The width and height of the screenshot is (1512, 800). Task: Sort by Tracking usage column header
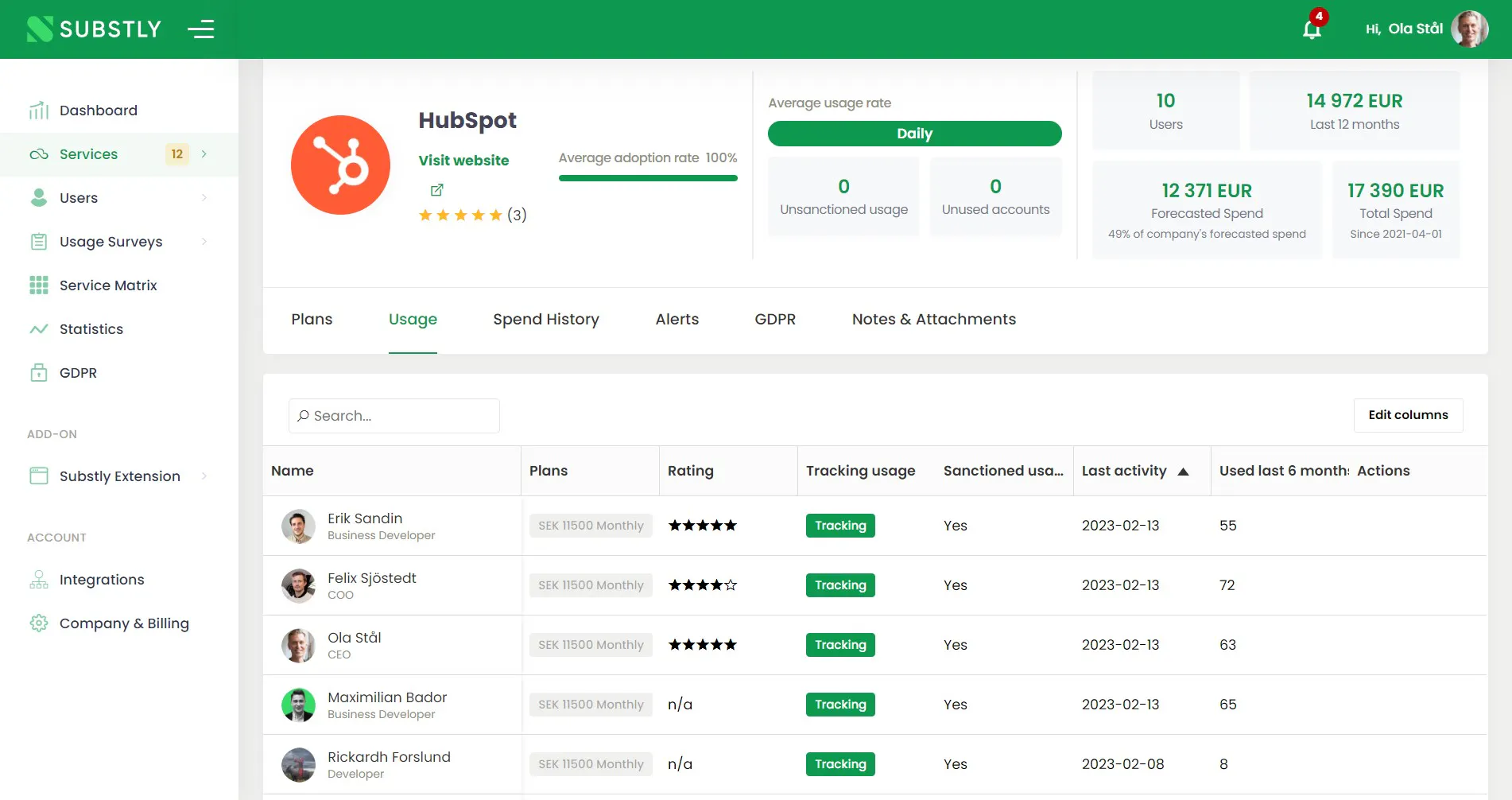pos(861,471)
